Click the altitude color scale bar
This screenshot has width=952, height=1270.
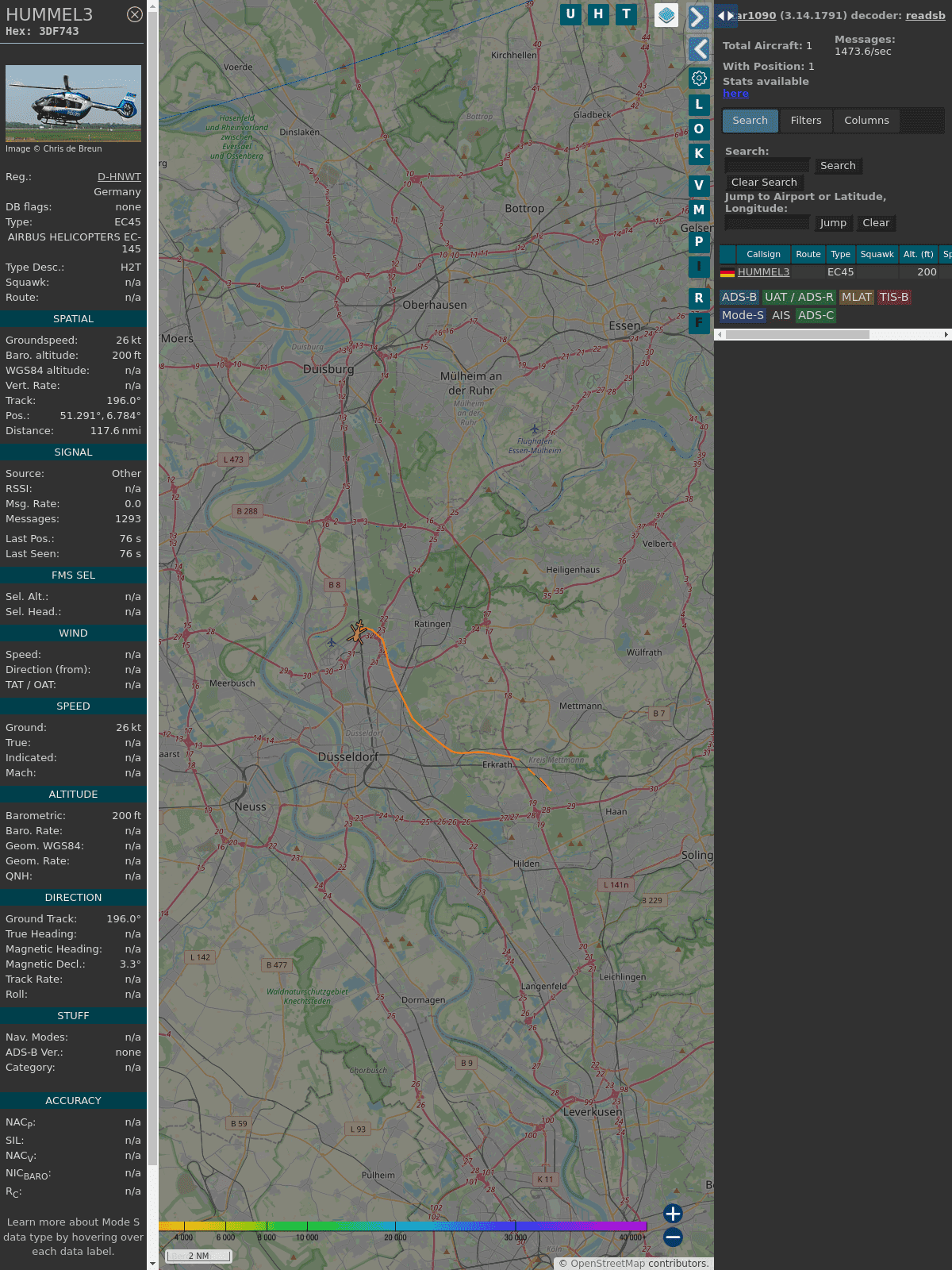tap(403, 1226)
